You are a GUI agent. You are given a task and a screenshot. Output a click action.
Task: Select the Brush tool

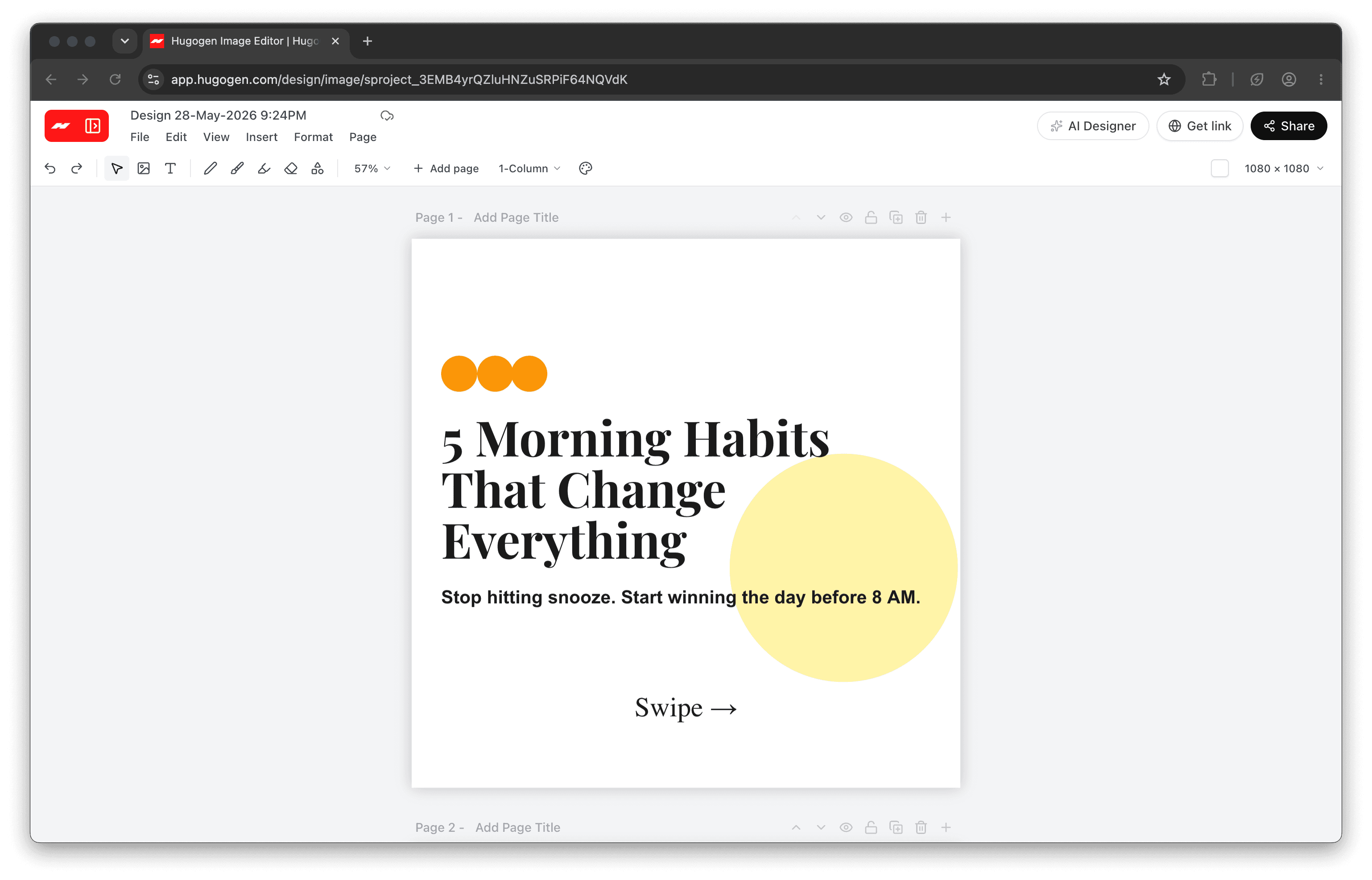[x=237, y=169]
